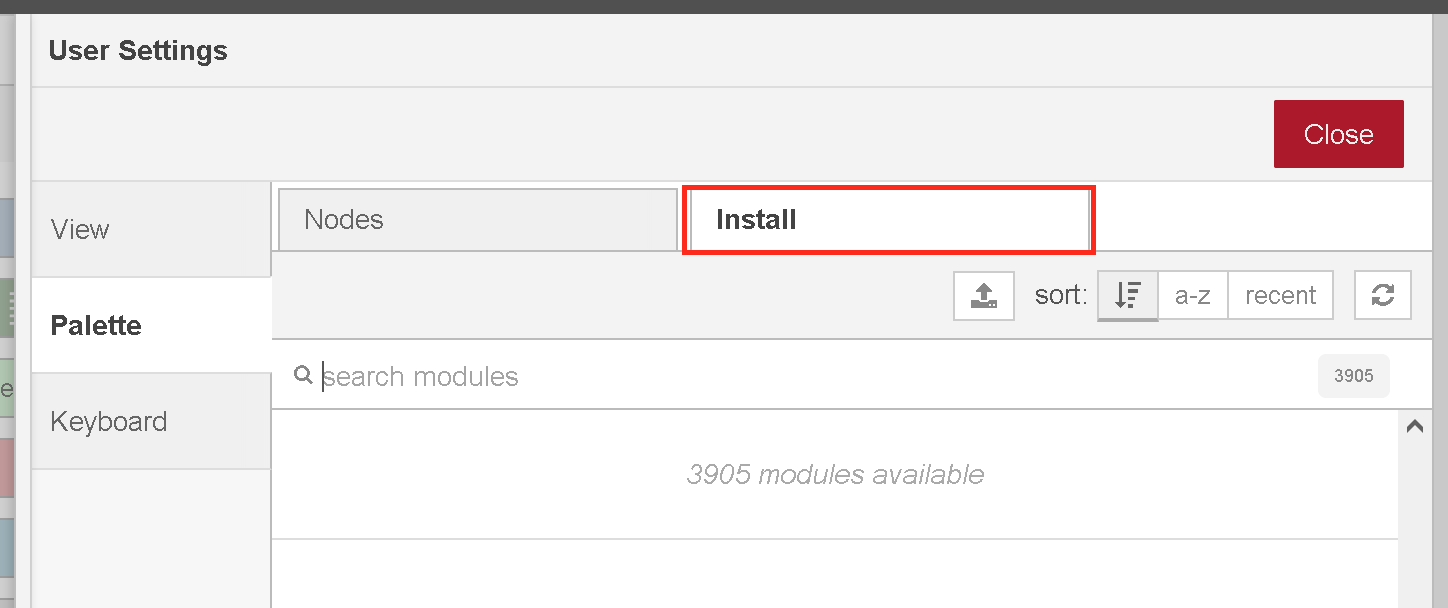Click the 3905 module count badge
Viewport: 1448px width, 608px height.
pos(1354,376)
